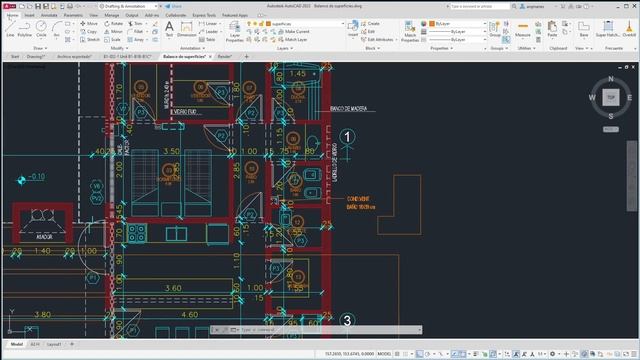Click the orange layer color swatch beside superficies
Image resolution: width=640 pixels, height=360 pixels.
(268, 24)
